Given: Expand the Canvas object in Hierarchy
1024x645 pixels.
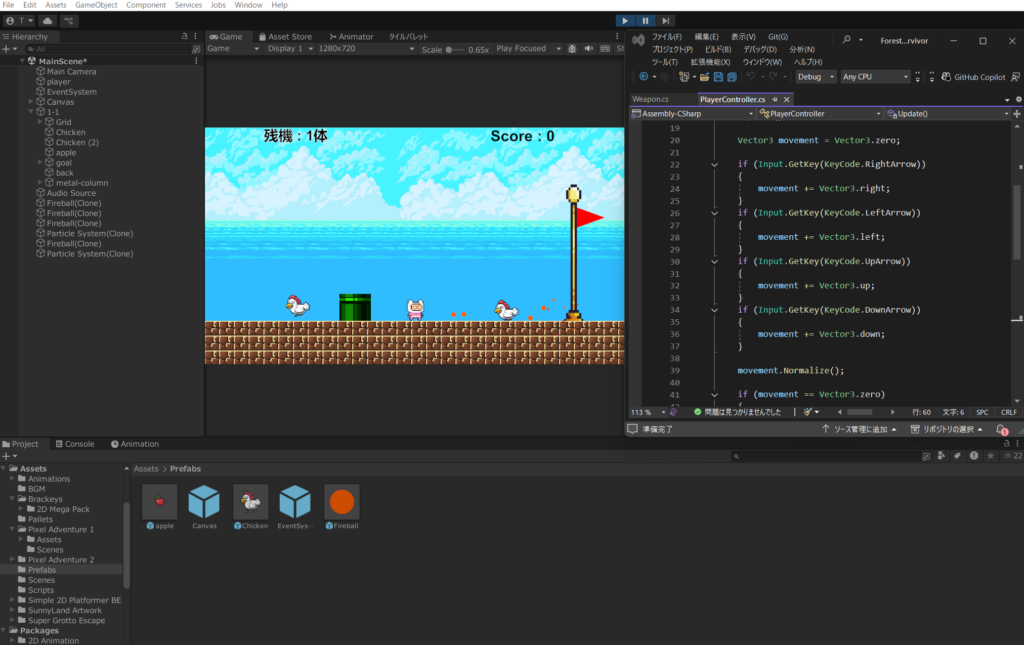Looking at the screenshot, I should (x=31, y=102).
